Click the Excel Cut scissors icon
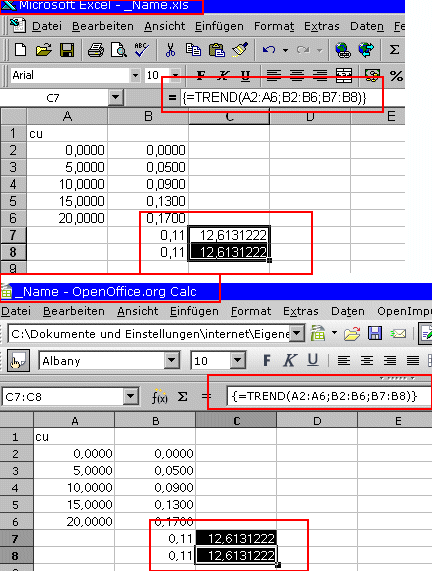 pos(170,50)
